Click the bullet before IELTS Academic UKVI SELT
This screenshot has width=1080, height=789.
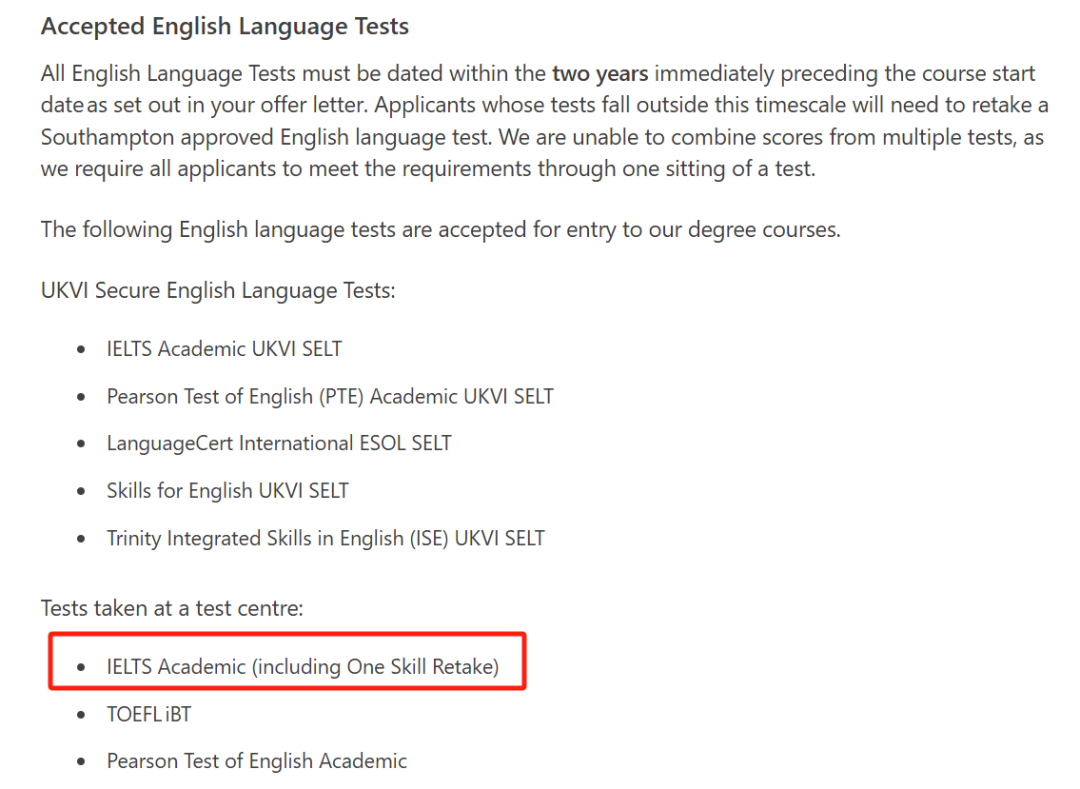[81, 350]
